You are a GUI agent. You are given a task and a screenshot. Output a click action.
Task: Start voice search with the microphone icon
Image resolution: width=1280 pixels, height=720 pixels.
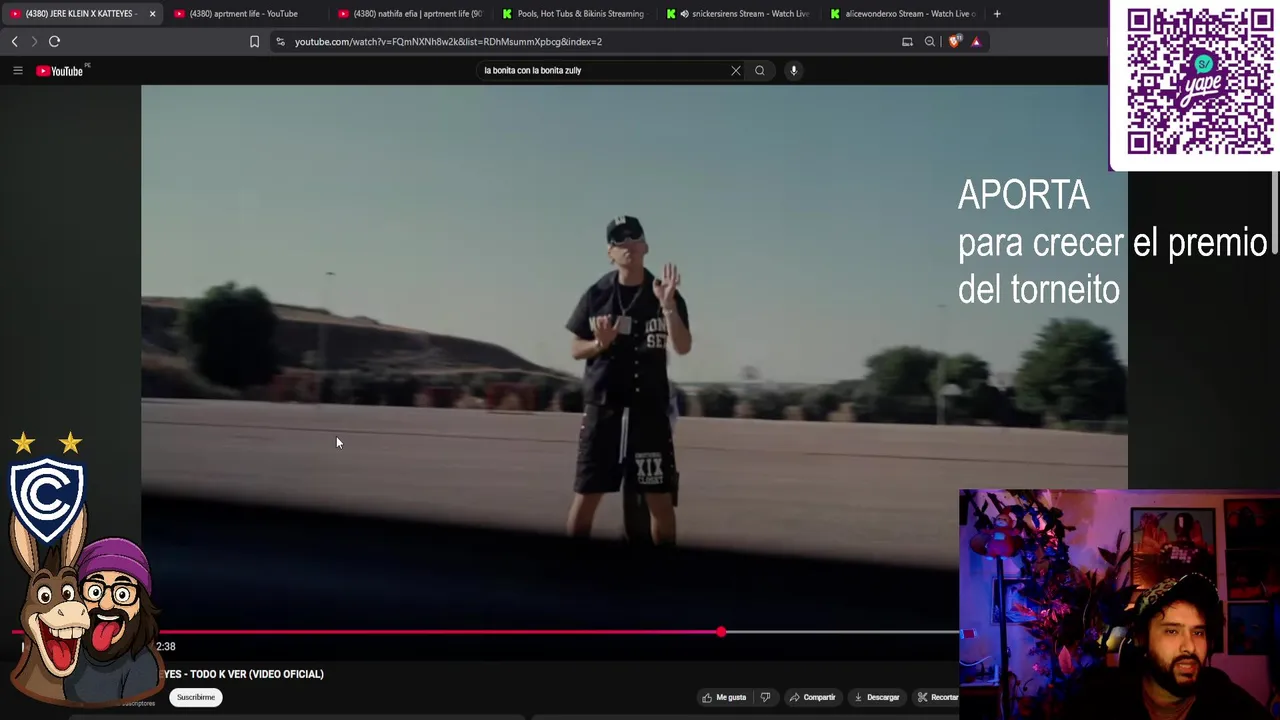[x=793, y=70]
